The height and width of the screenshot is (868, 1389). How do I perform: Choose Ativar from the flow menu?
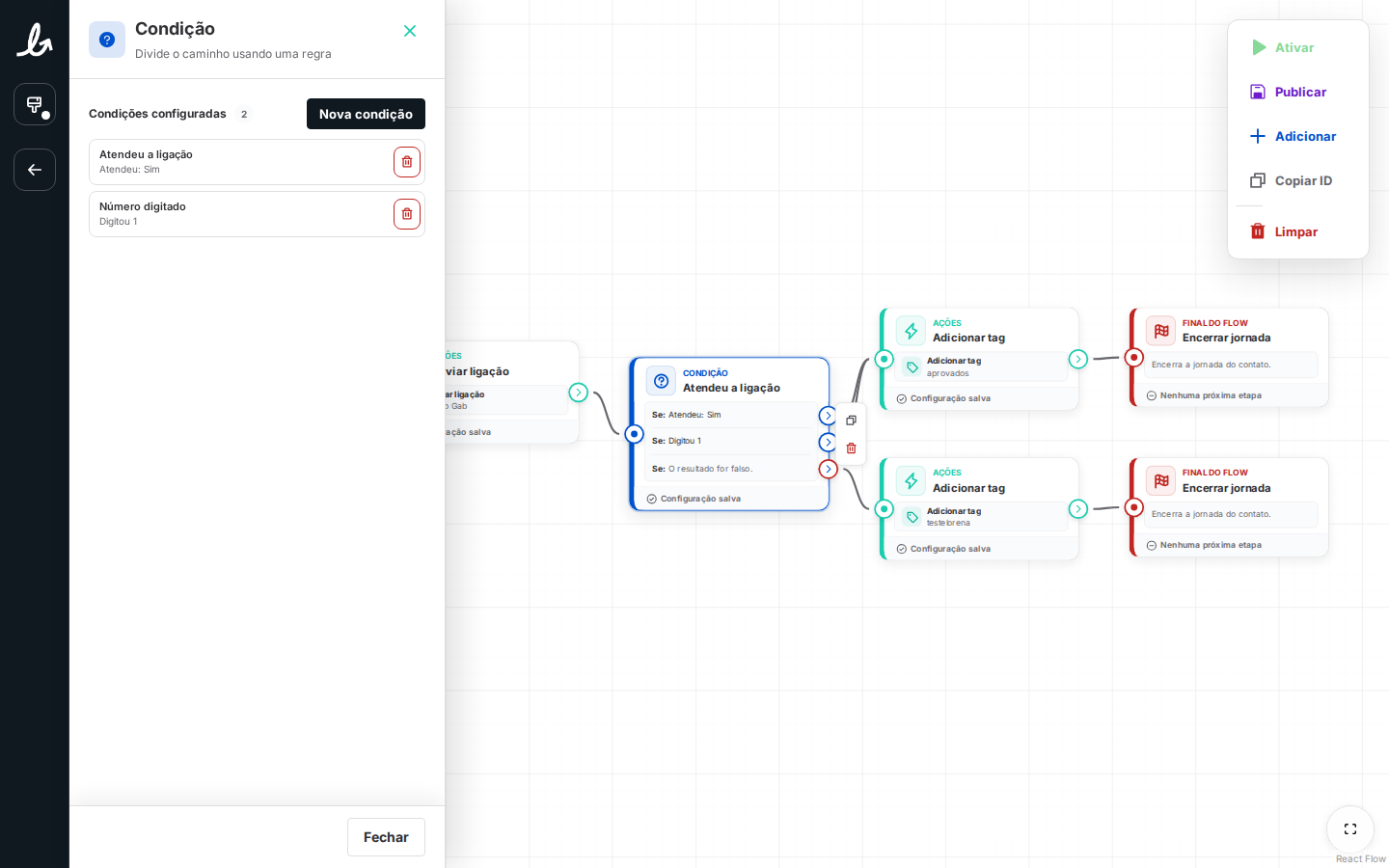(x=1298, y=47)
